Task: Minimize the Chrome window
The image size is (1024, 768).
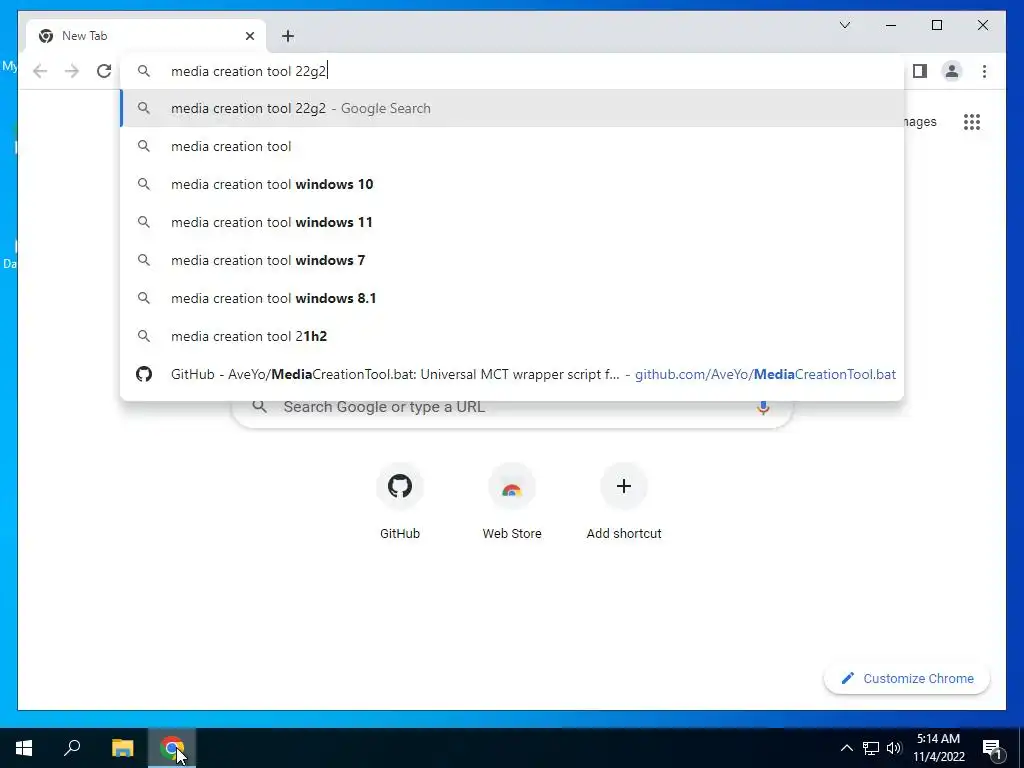Action: [x=891, y=25]
